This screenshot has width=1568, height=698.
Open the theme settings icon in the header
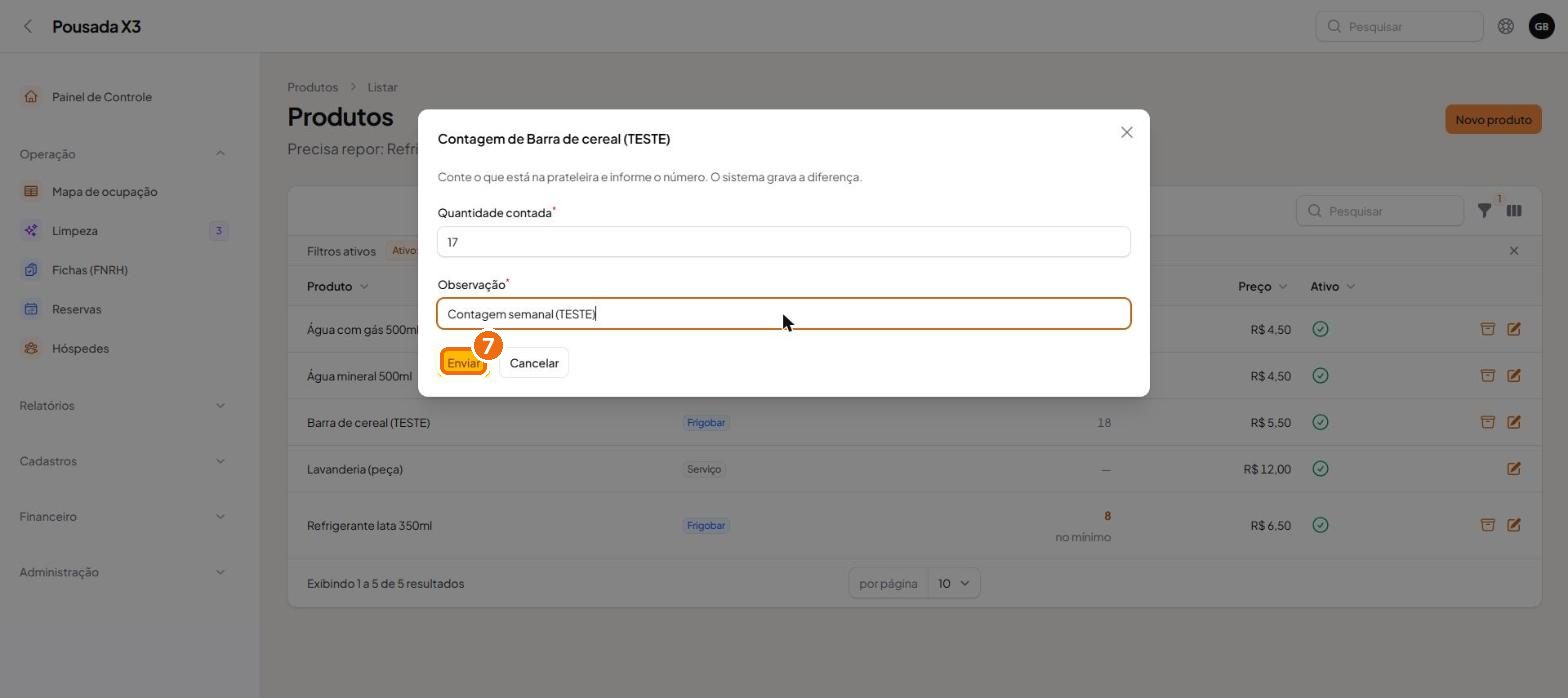pos(1505,27)
